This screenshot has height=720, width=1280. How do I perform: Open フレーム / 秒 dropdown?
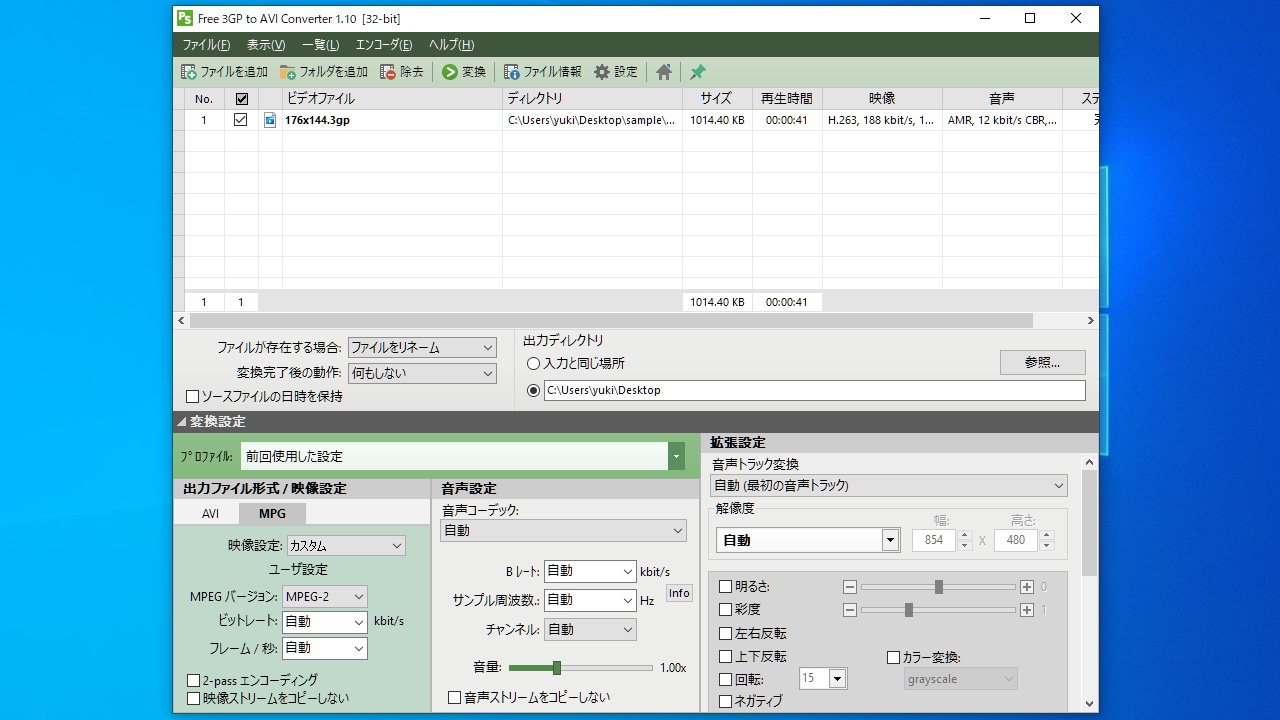(325, 648)
